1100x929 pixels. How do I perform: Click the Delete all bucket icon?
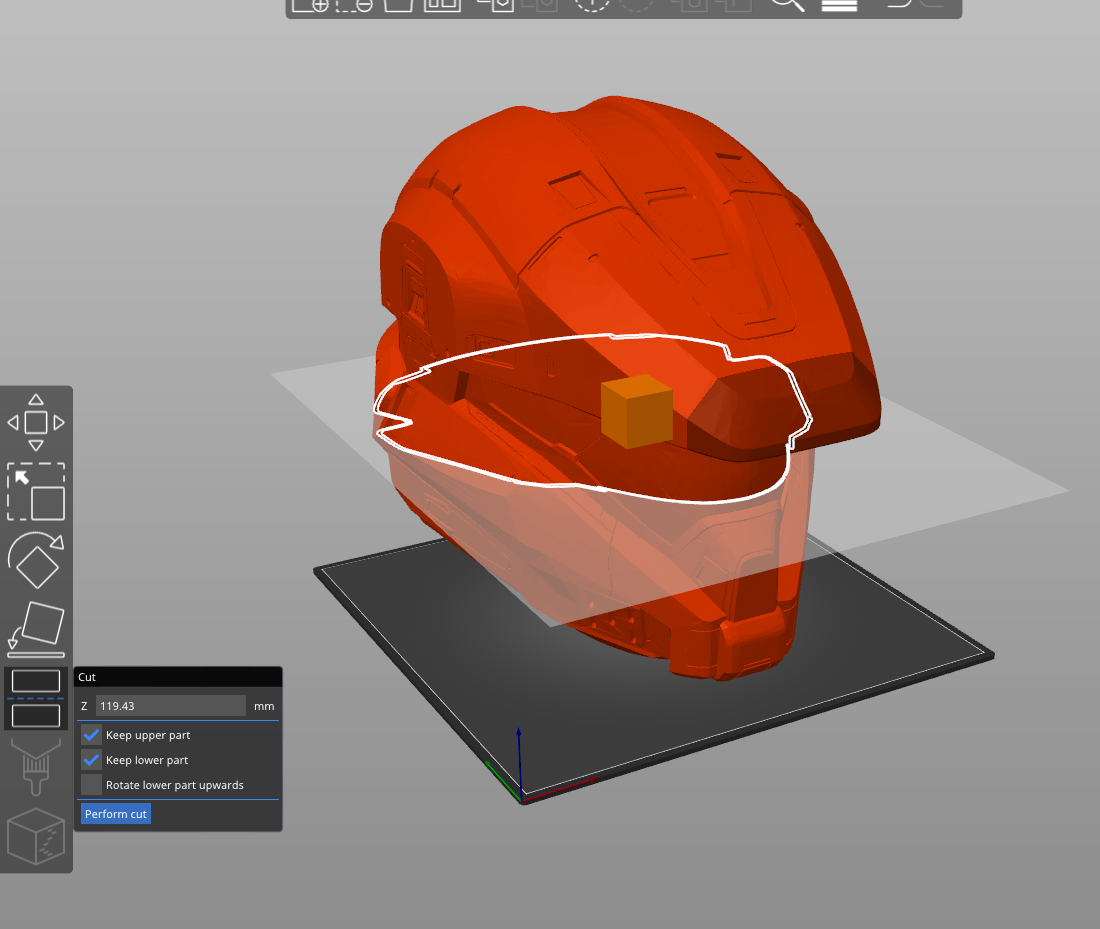coord(398,5)
